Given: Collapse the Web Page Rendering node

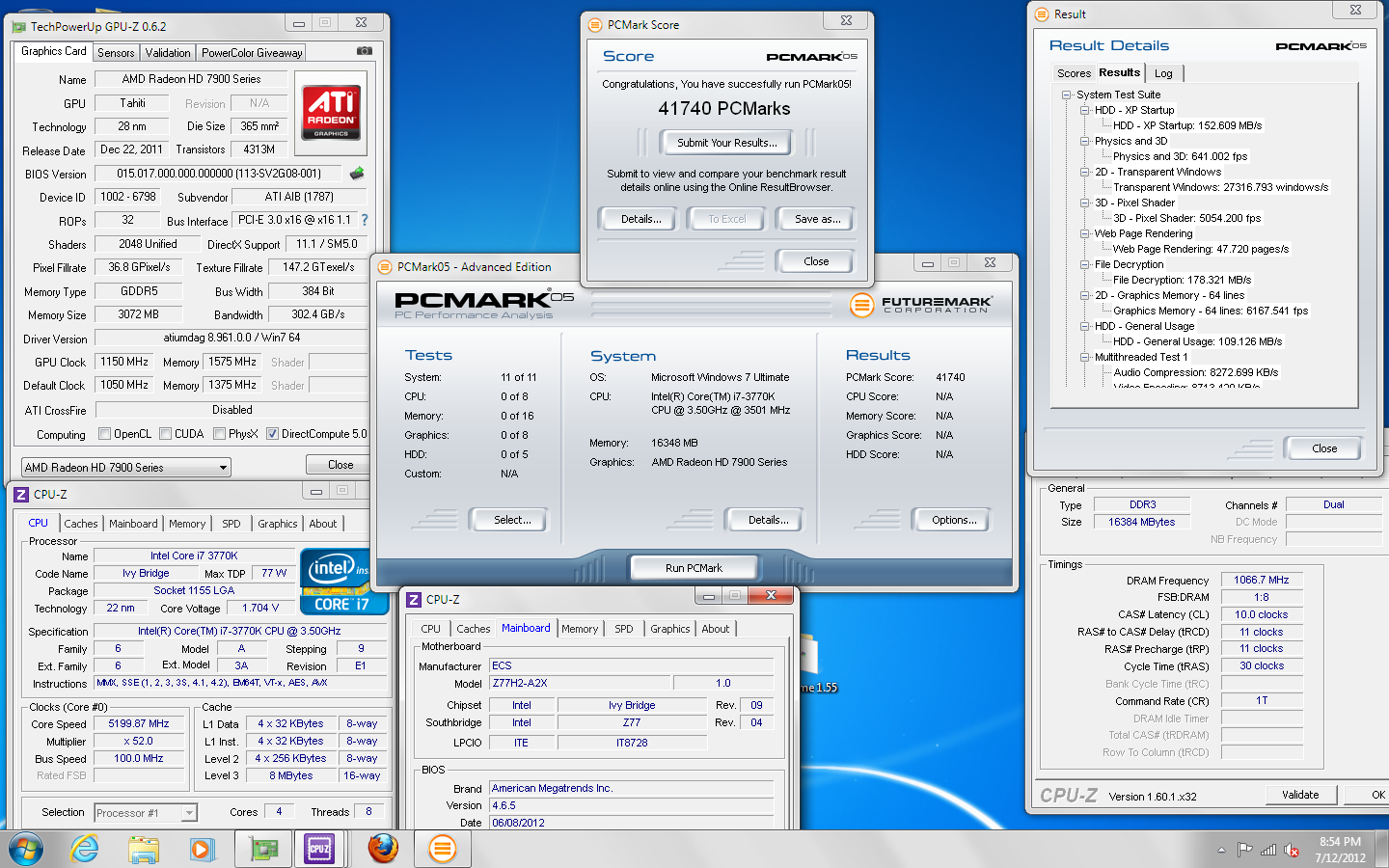Looking at the screenshot, I should coord(1085,233).
